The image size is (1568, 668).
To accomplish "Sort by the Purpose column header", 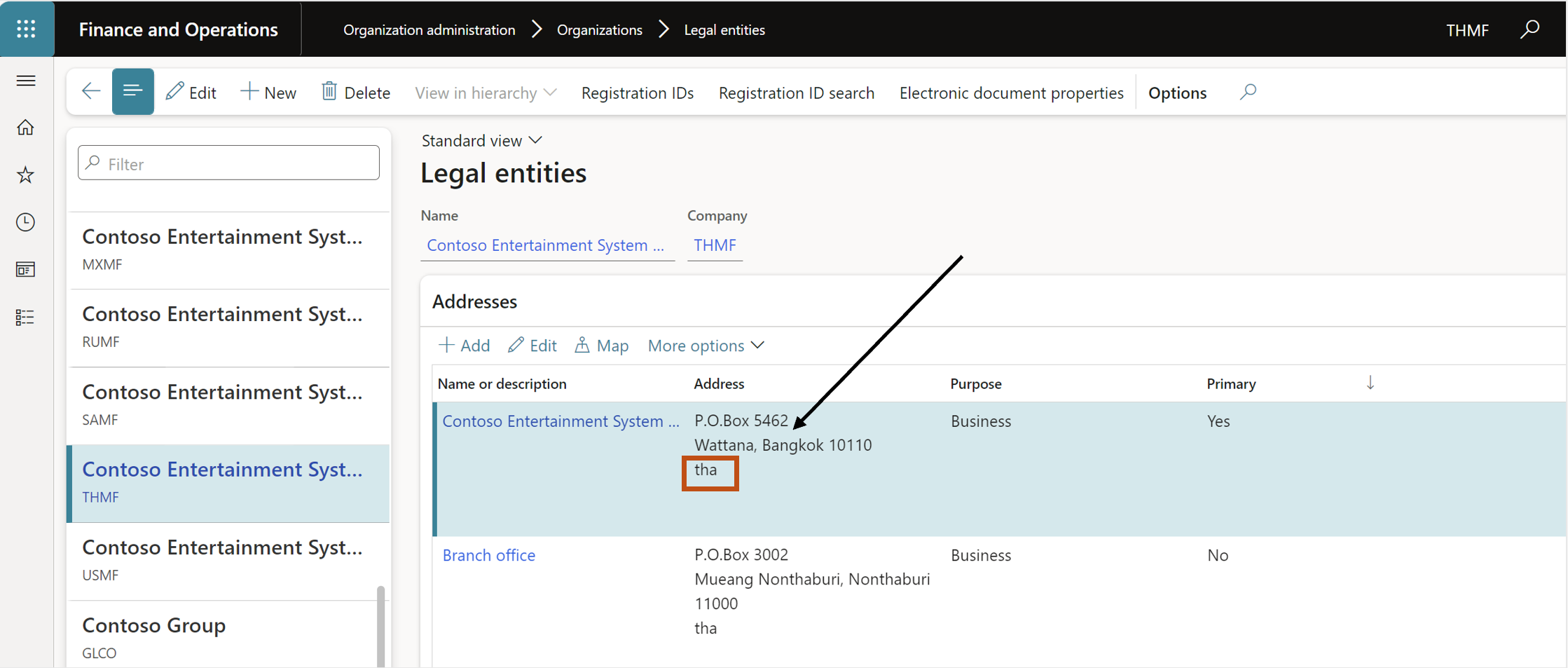I will (975, 383).
